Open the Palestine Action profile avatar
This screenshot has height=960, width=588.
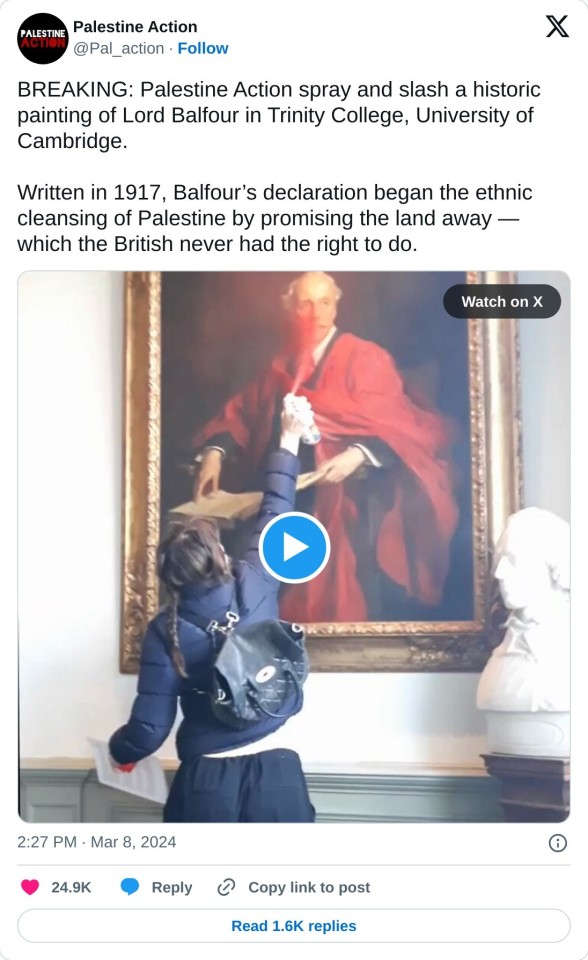[42, 38]
